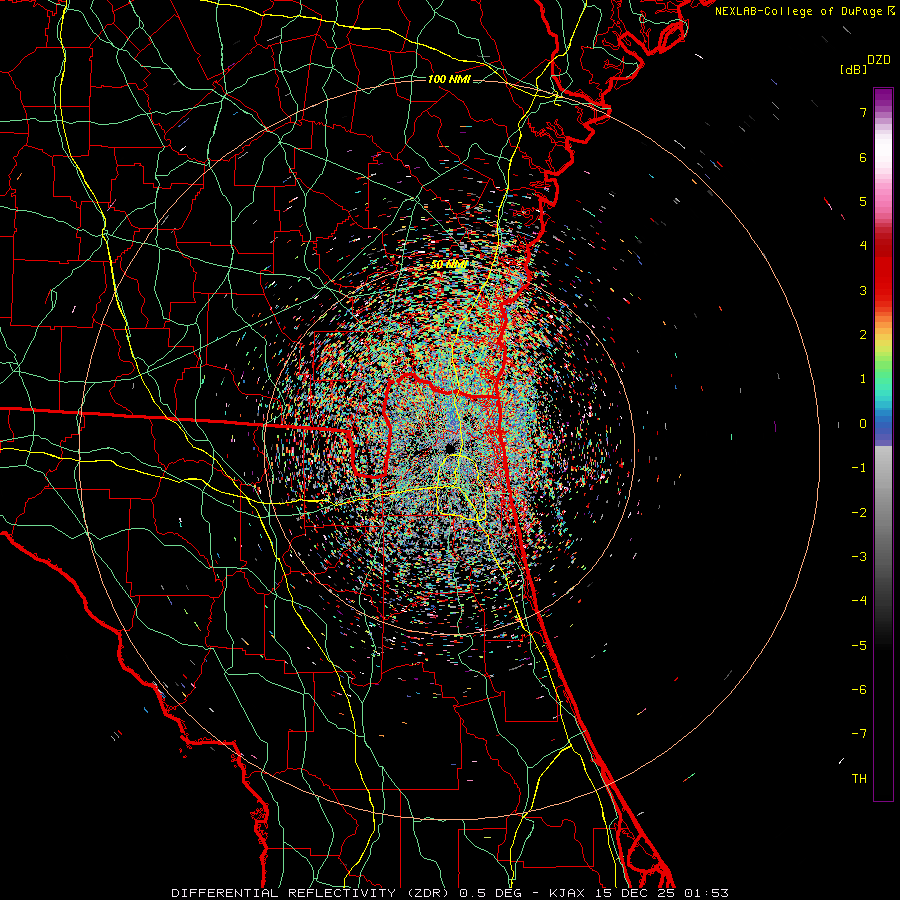Click the DIFFERENTIAL REFLECTIVITY (ZDR) caption title

[x=310, y=893]
